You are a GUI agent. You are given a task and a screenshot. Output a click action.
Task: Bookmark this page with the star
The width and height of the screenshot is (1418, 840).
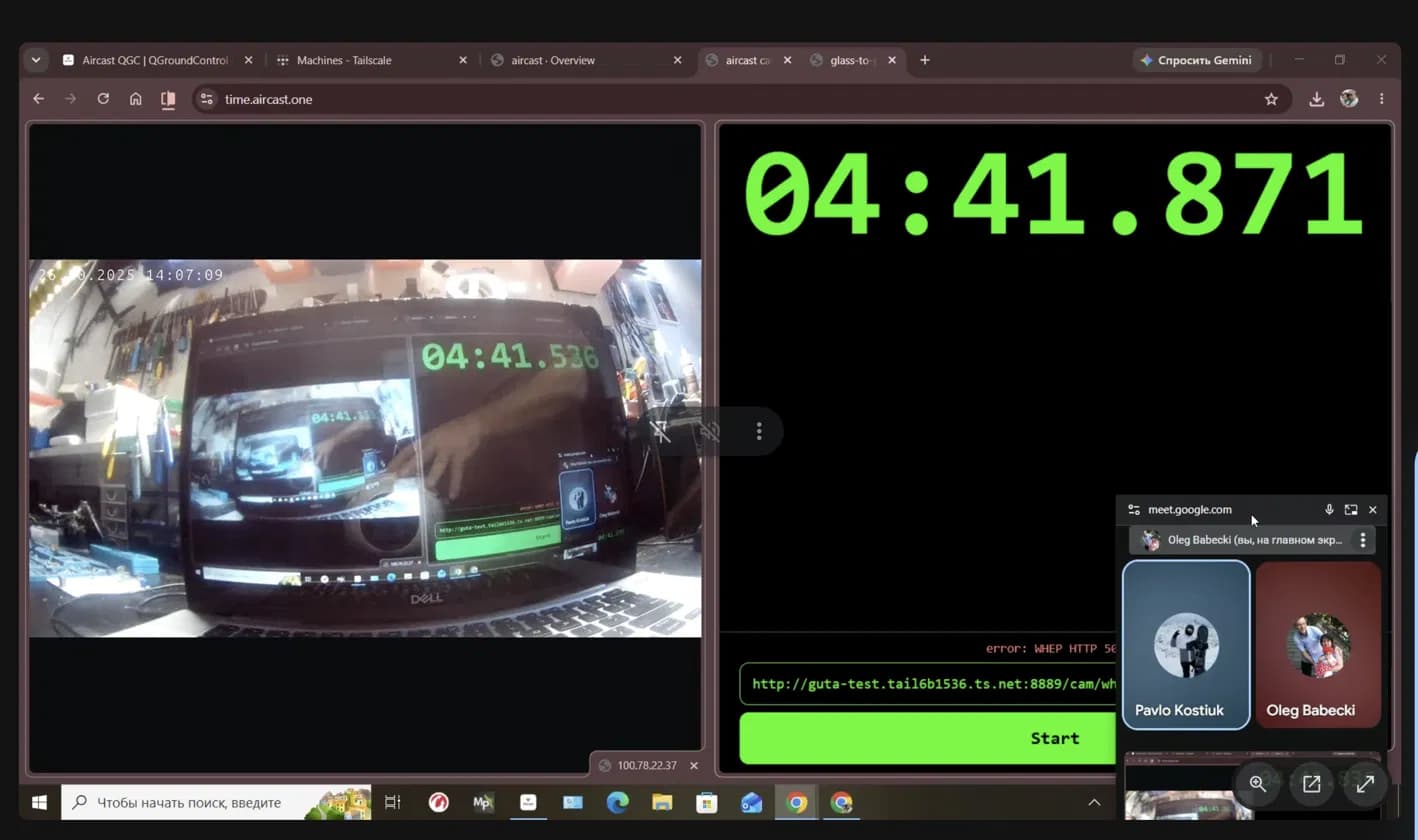(1271, 99)
